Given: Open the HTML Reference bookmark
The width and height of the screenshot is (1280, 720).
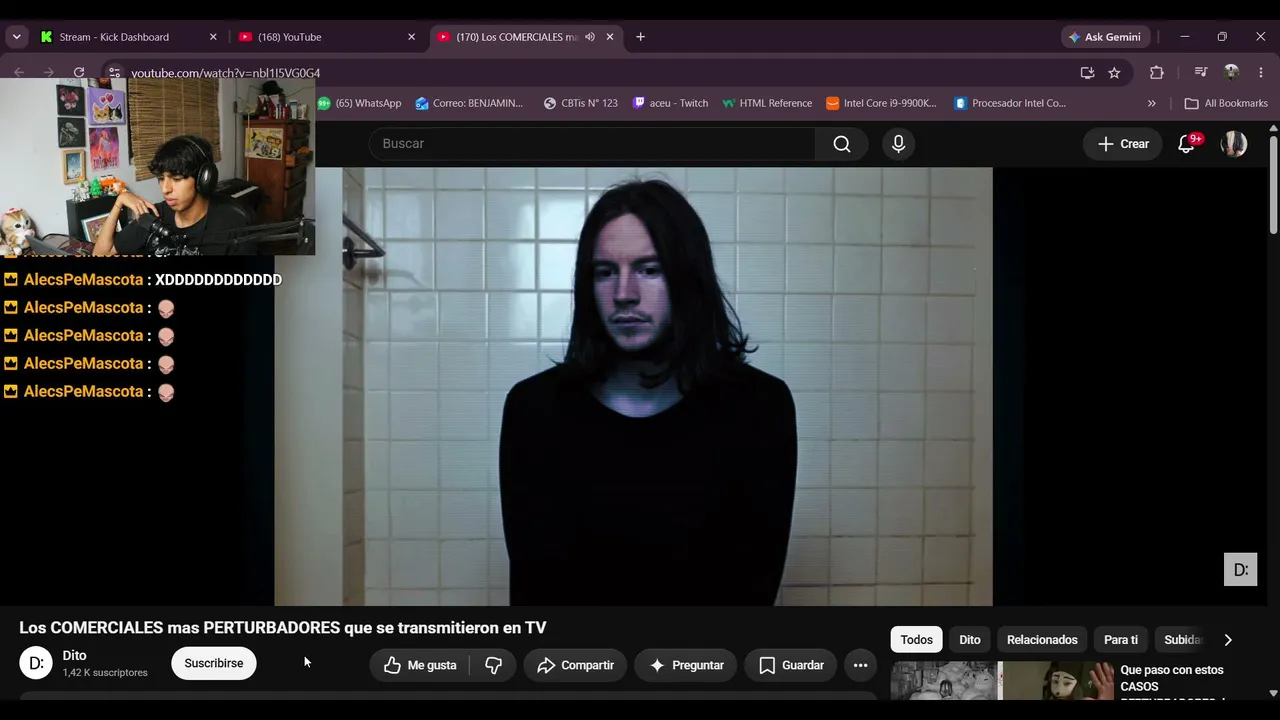Looking at the screenshot, I should pos(767,103).
